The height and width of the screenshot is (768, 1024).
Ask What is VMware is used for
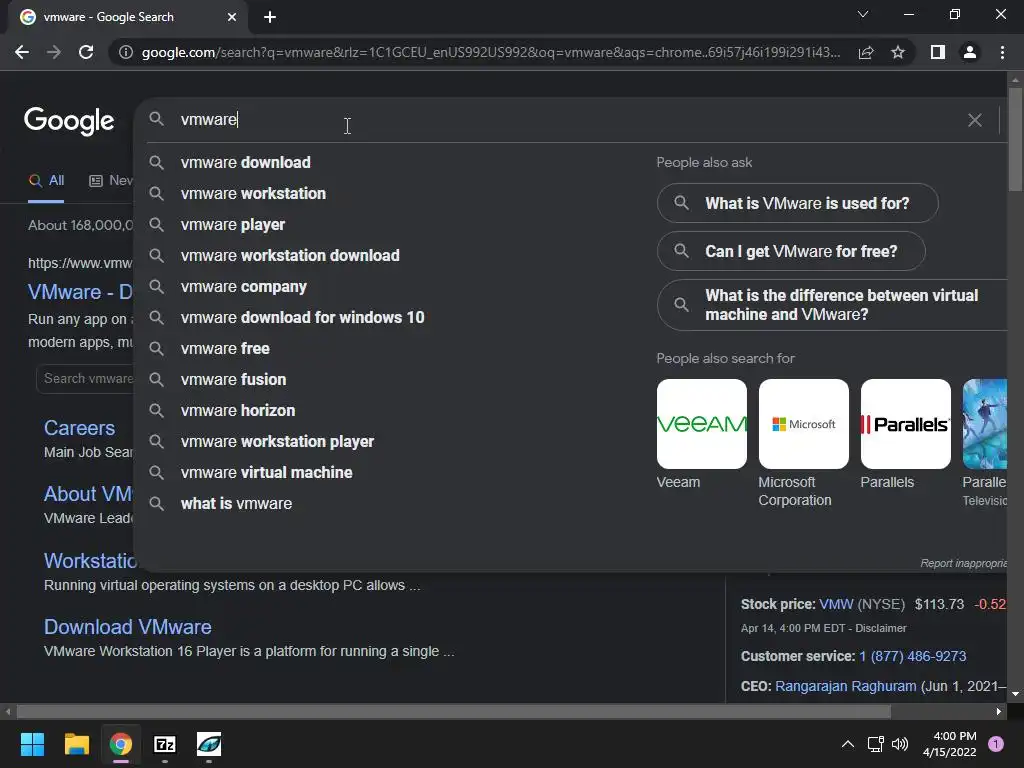797,203
